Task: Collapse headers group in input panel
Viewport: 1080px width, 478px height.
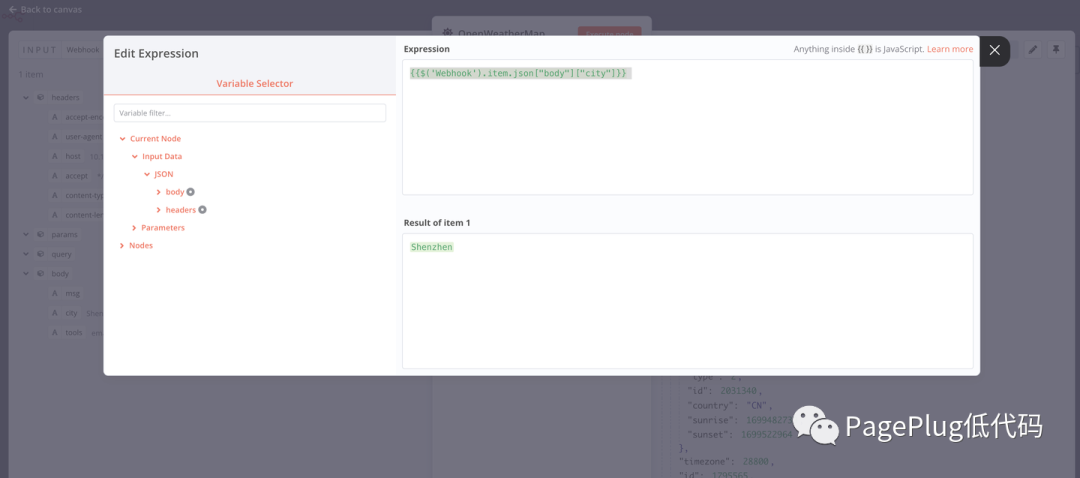Action: point(25,98)
